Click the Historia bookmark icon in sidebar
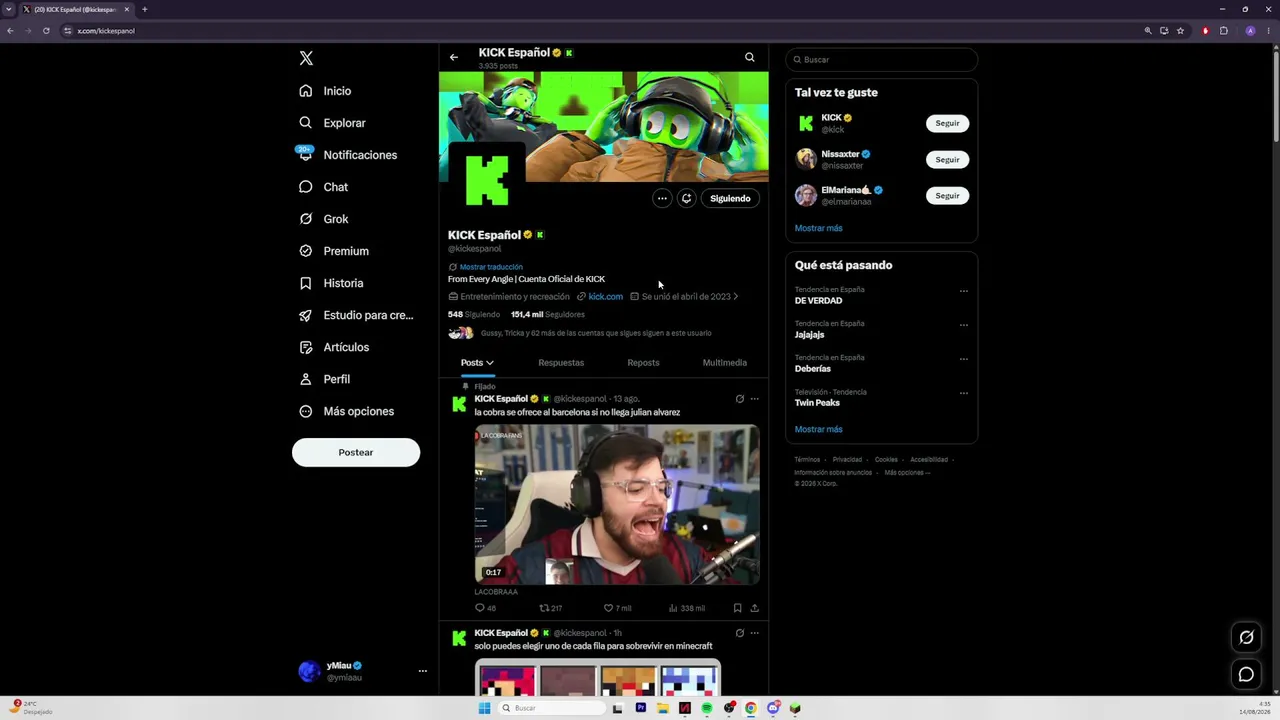 (x=306, y=283)
